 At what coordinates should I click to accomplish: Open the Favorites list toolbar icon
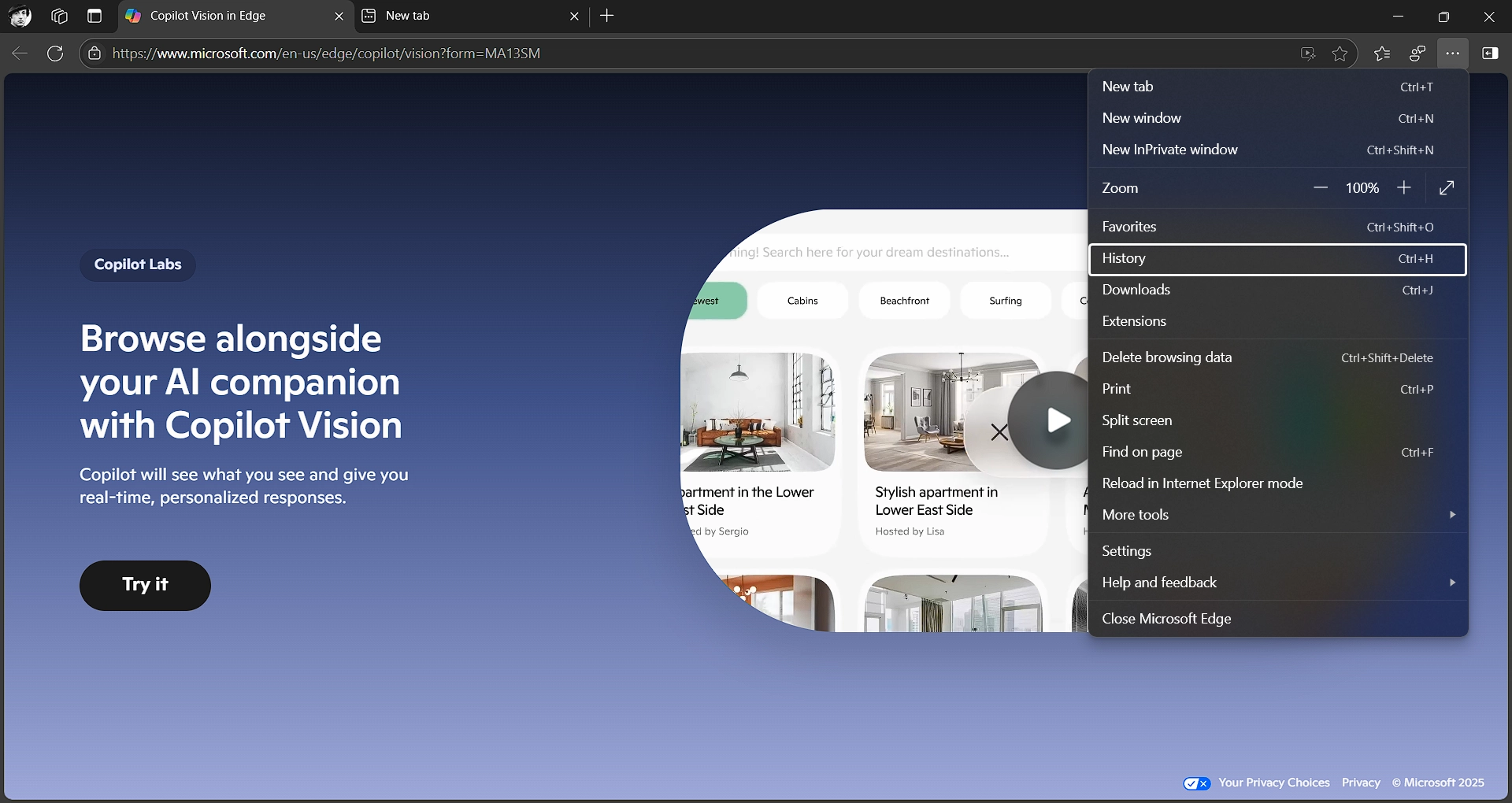point(1382,54)
